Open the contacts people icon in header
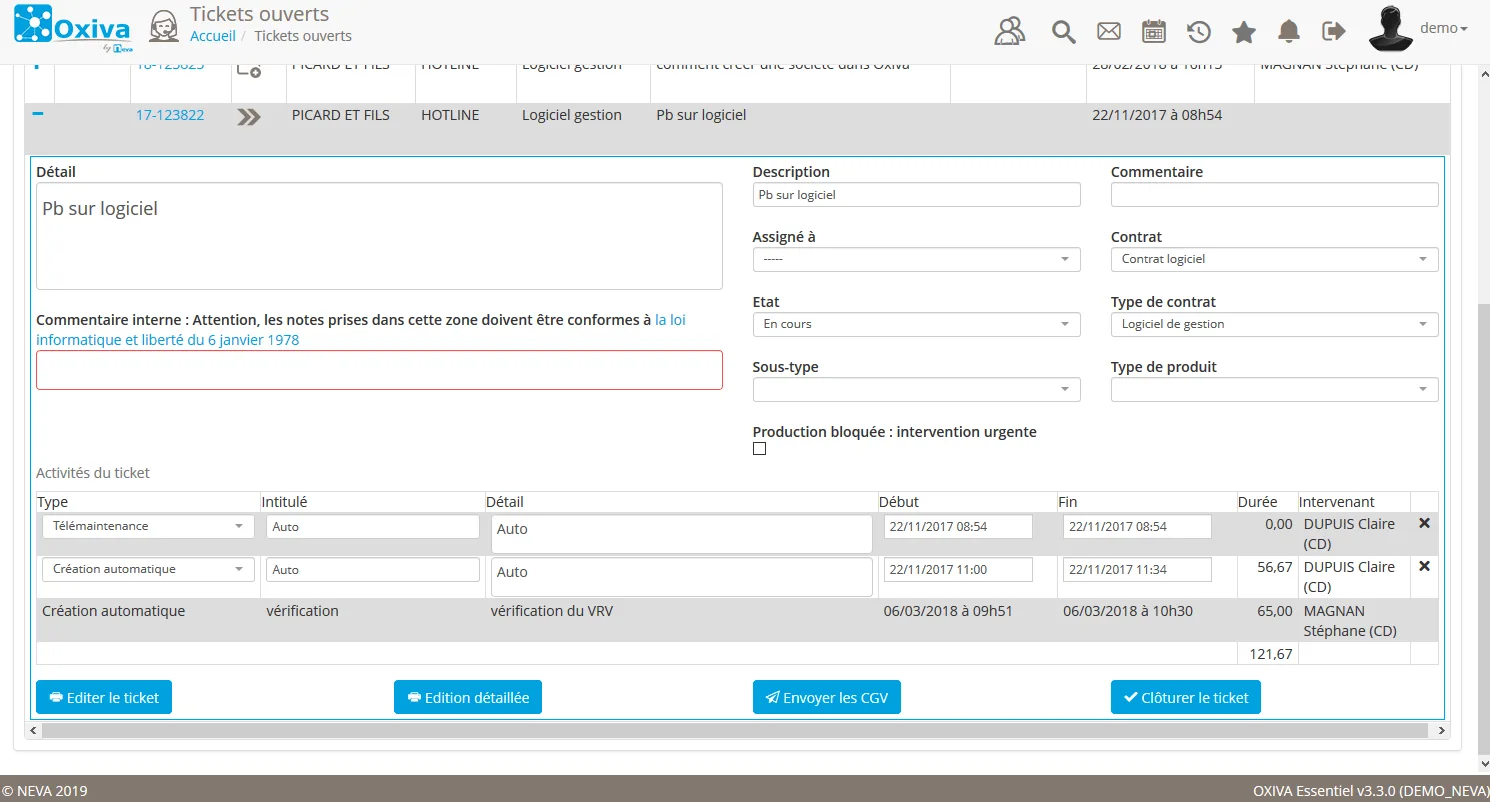Image resolution: width=1490 pixels, height=802 pixels. point(1010,31)
